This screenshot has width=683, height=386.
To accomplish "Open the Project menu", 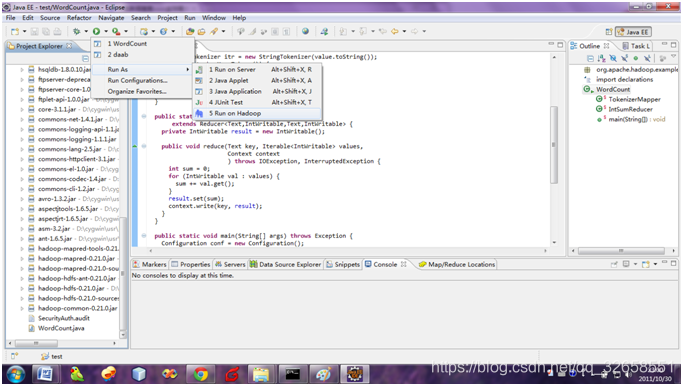I will click(167, 18).
